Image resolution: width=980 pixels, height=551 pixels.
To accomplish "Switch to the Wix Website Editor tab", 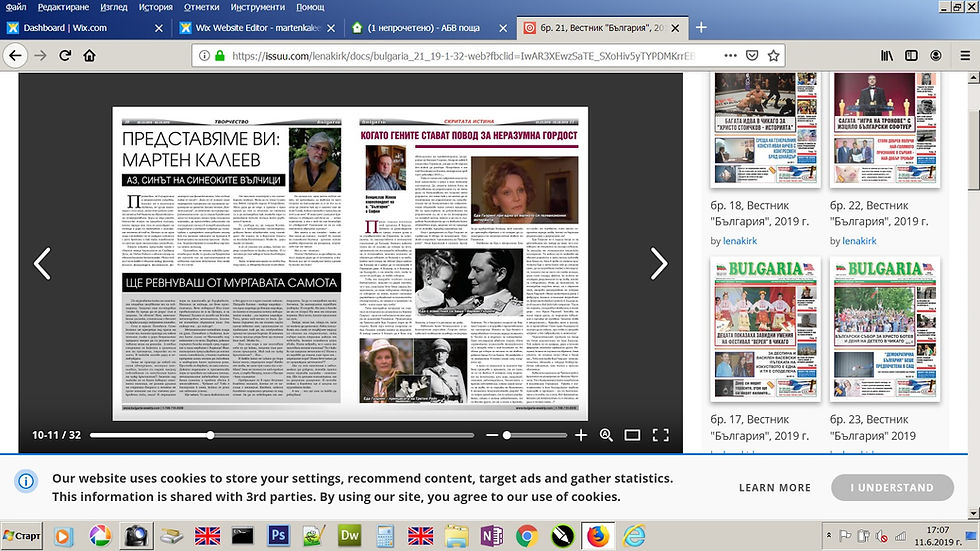I will (258, 27).
